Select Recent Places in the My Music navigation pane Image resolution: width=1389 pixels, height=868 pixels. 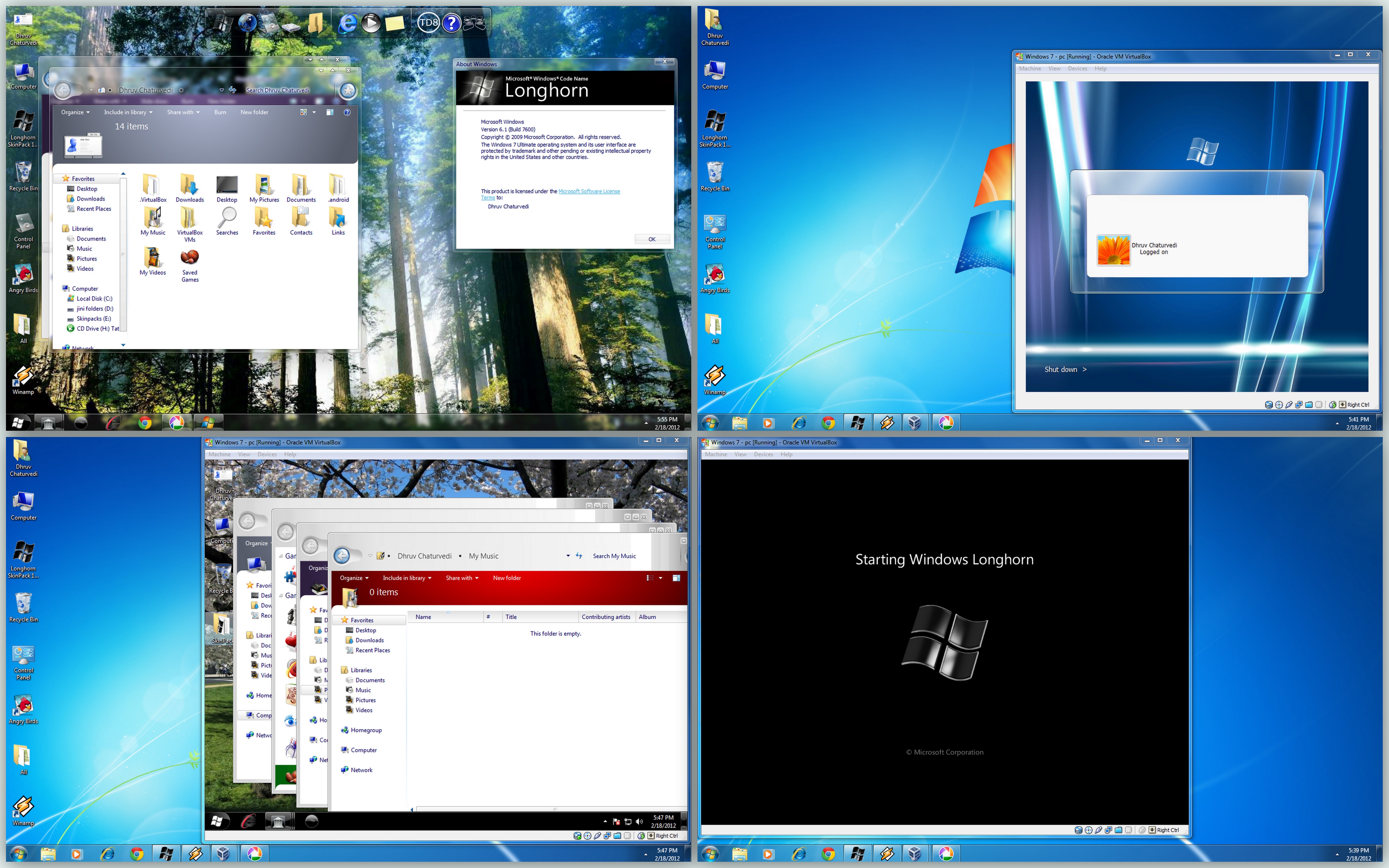(368, 650)
